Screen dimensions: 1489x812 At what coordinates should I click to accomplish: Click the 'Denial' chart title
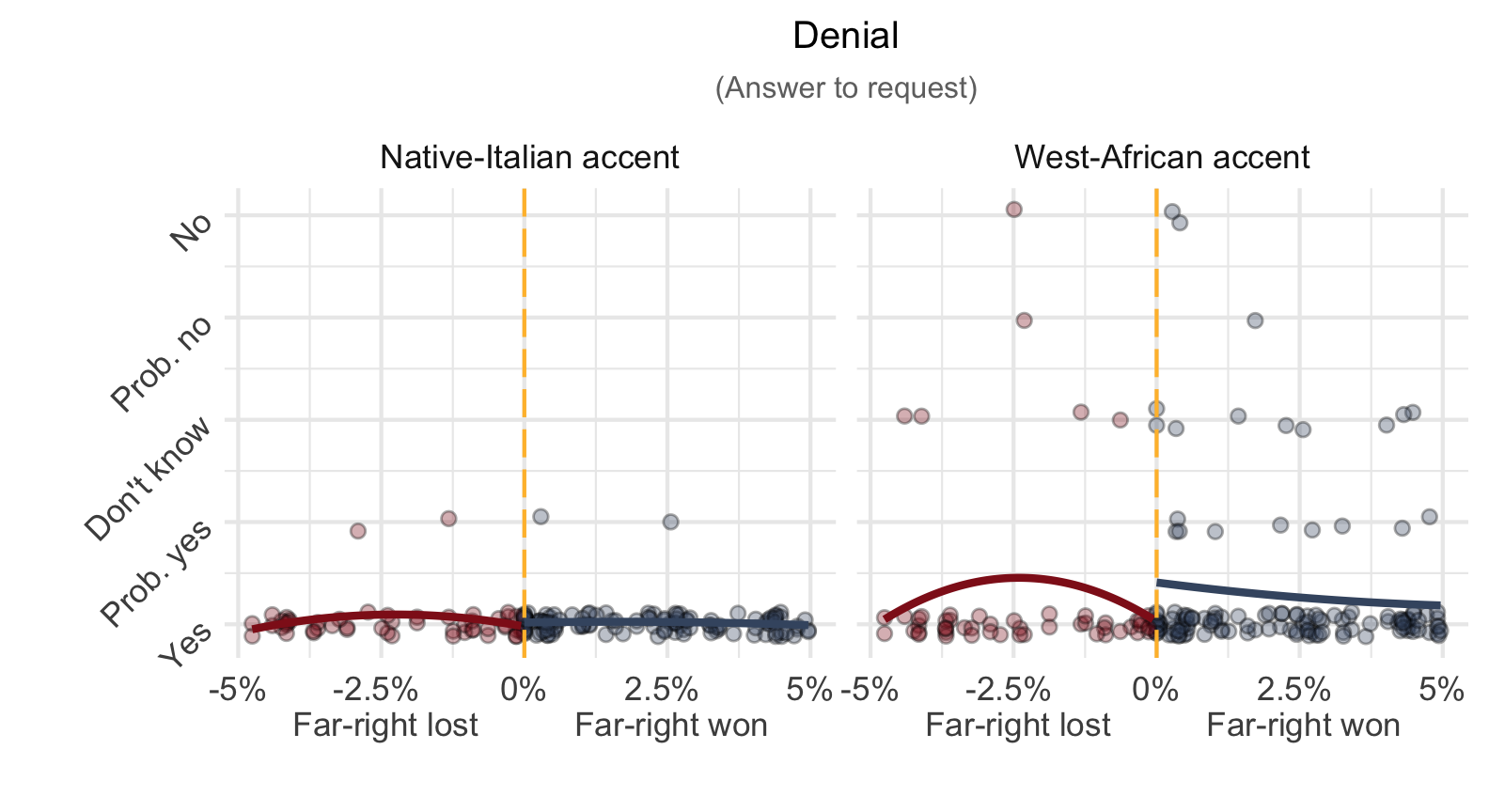845,37
